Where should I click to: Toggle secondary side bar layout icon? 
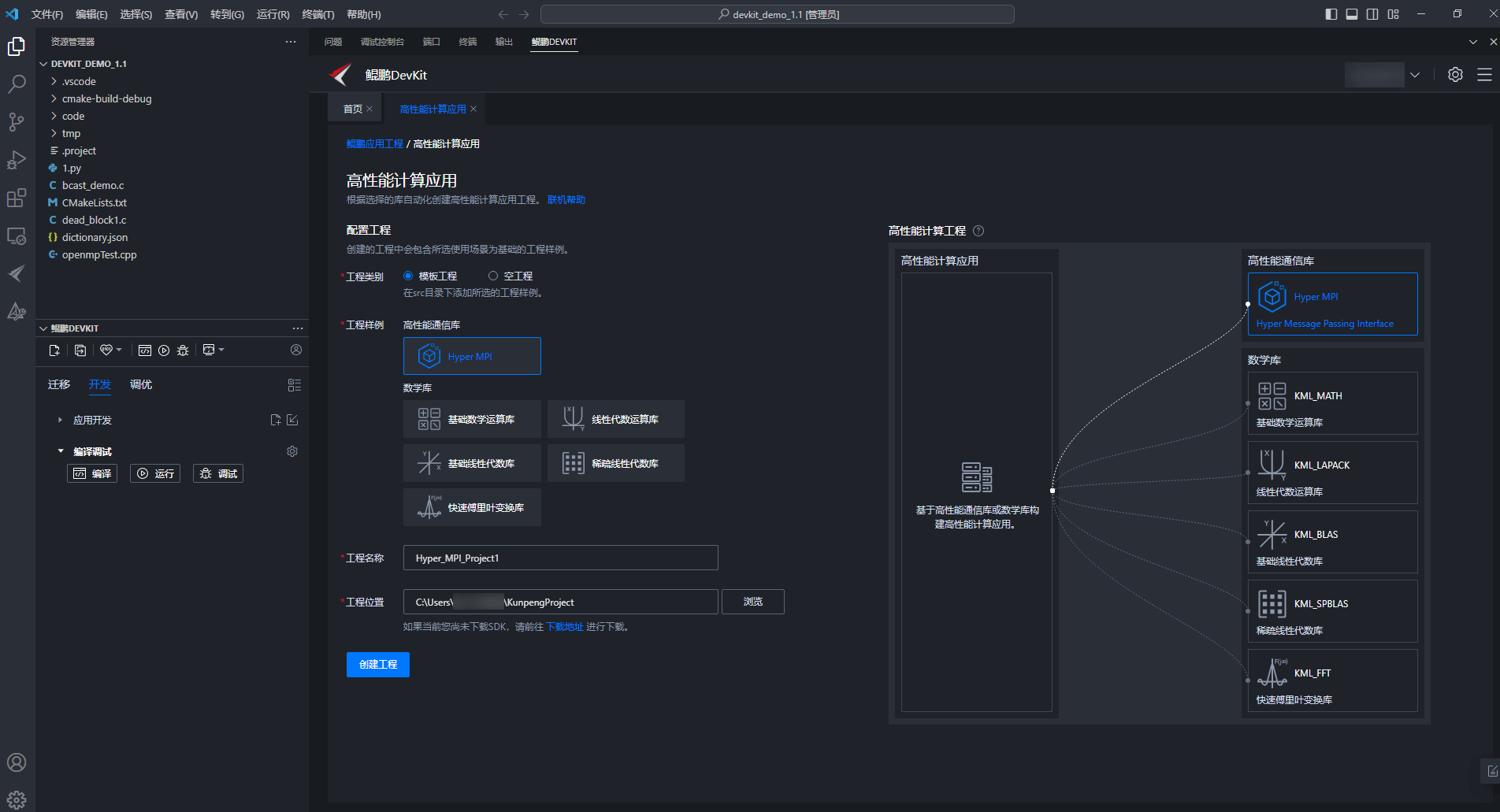click(1372, 14)
